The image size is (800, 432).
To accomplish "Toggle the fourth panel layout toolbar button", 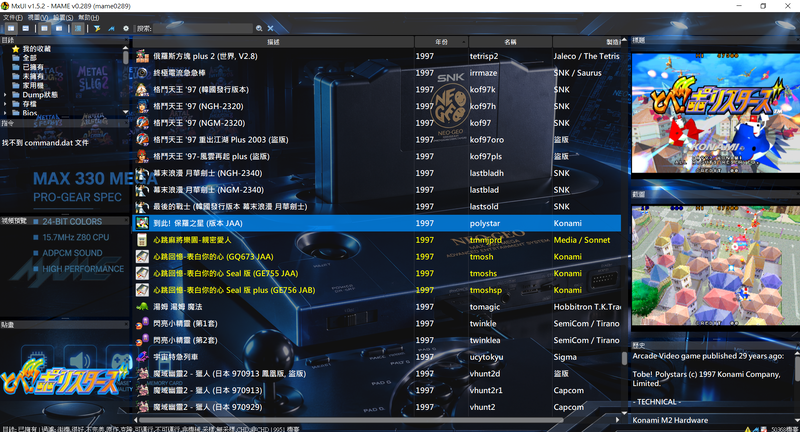I will pos(59,29).
